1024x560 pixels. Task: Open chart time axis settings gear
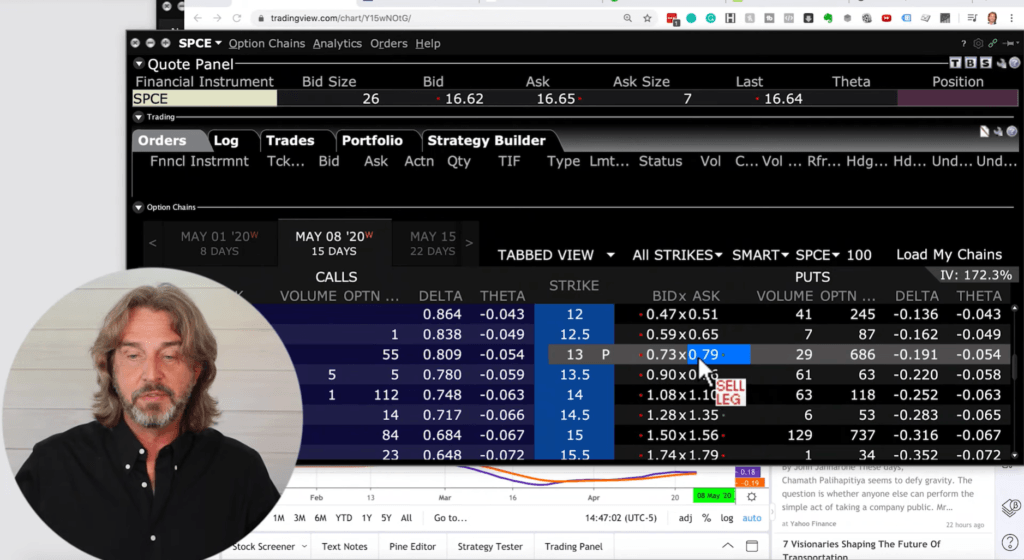point(752,497)
